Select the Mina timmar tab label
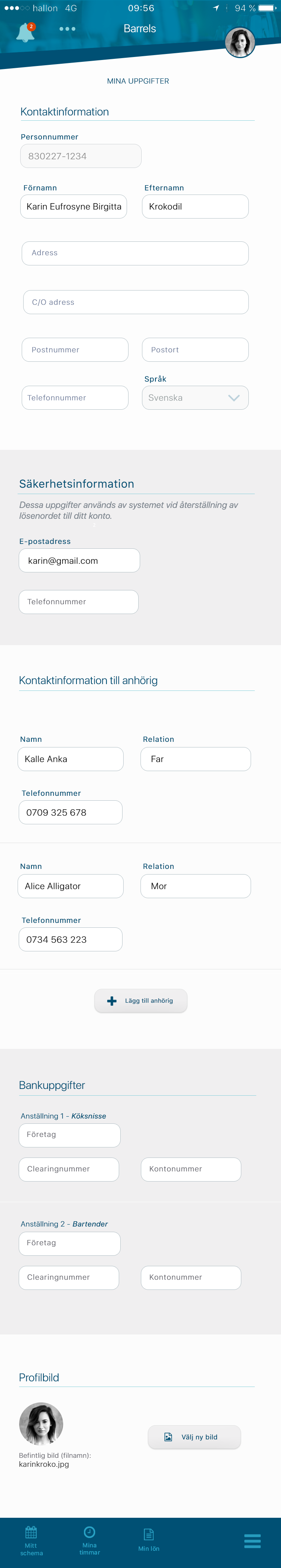This screenshot has height=1568, width=281. coord(90,1549)
